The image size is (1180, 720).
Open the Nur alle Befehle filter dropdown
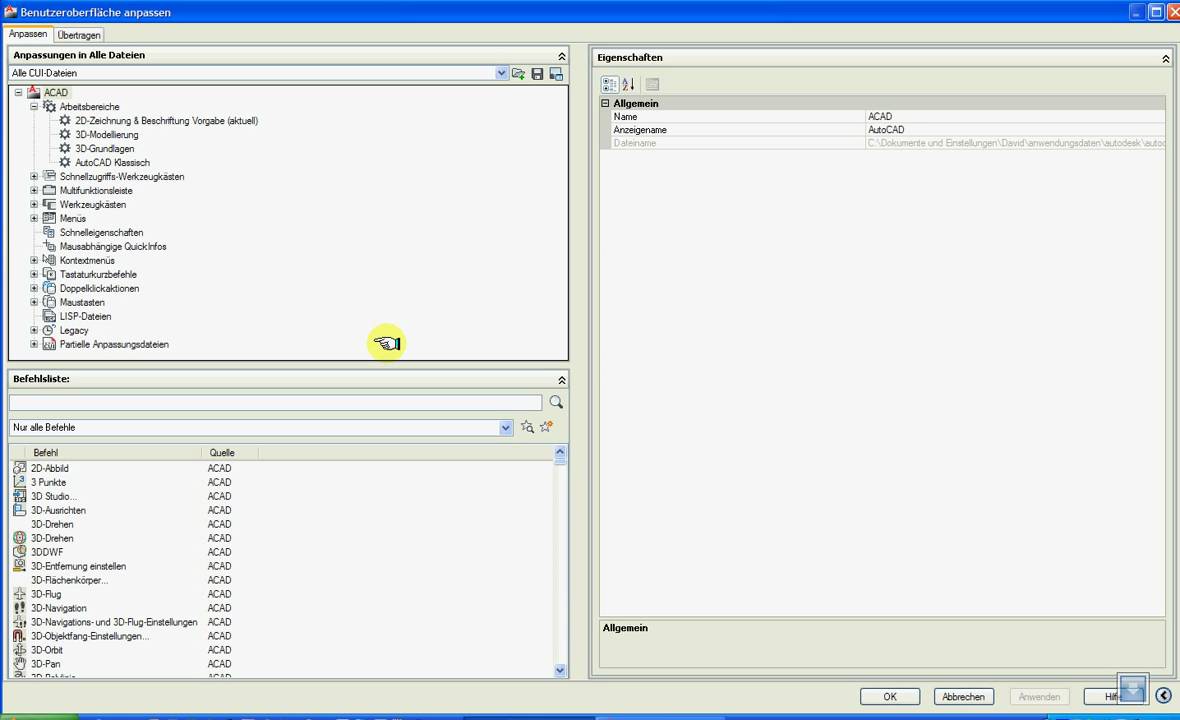click(506, 427)
